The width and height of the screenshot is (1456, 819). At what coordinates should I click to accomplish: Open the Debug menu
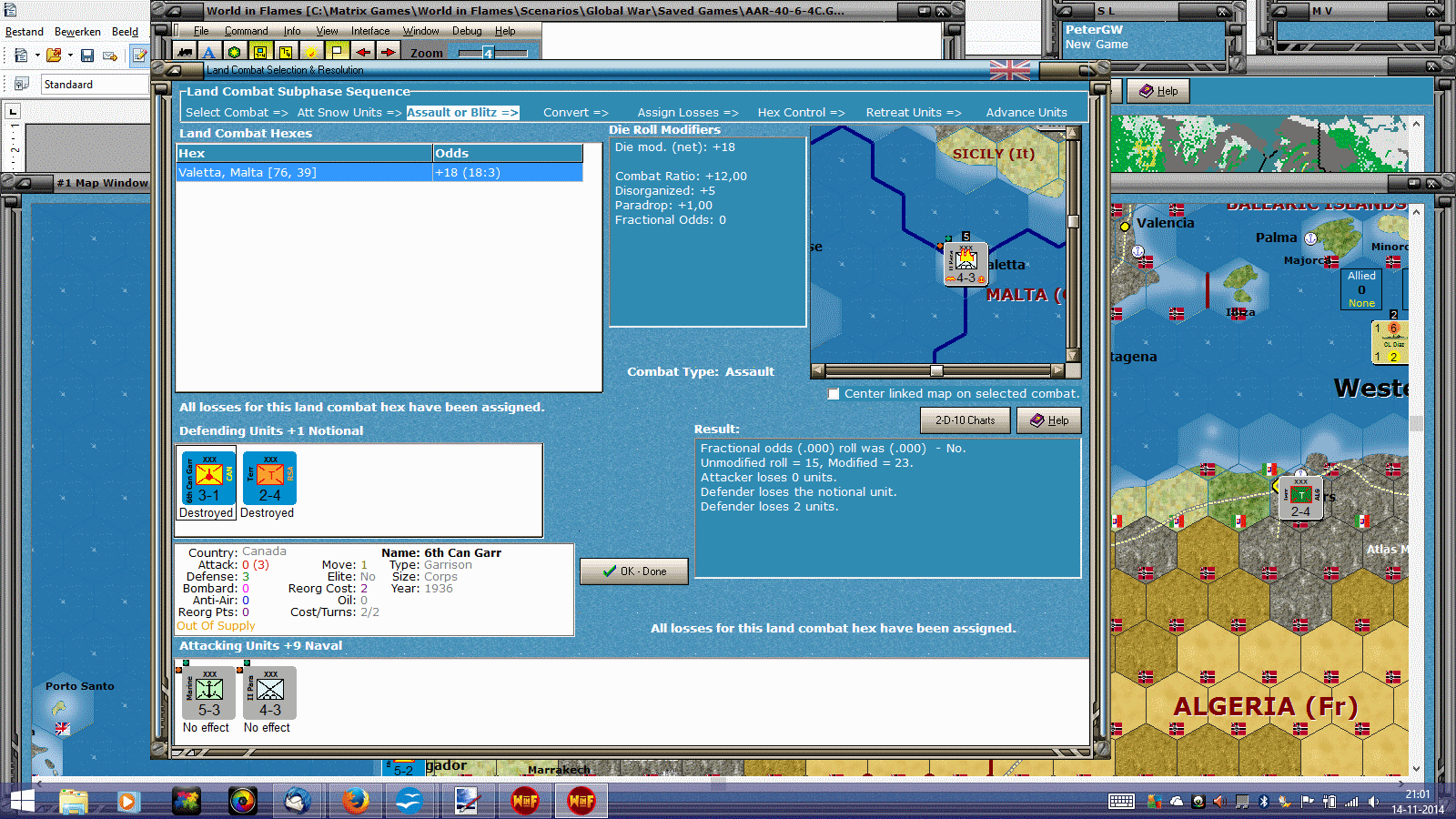point(467,31)
